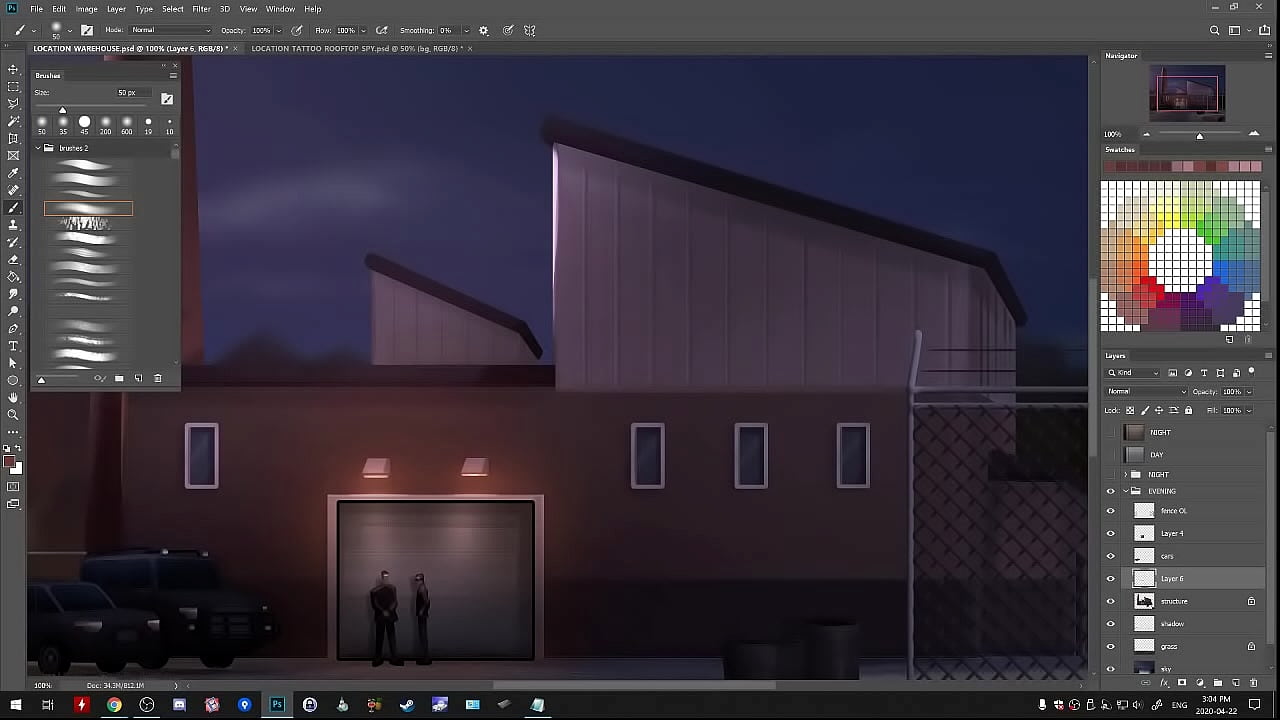Select the Clone Stamp tool
1280x720 pixels.
tap(13, 225)
